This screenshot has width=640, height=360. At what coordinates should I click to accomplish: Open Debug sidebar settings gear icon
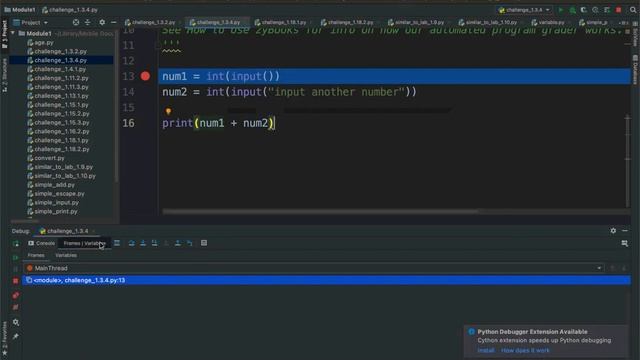pyautogui.click(x=16, y=322)
